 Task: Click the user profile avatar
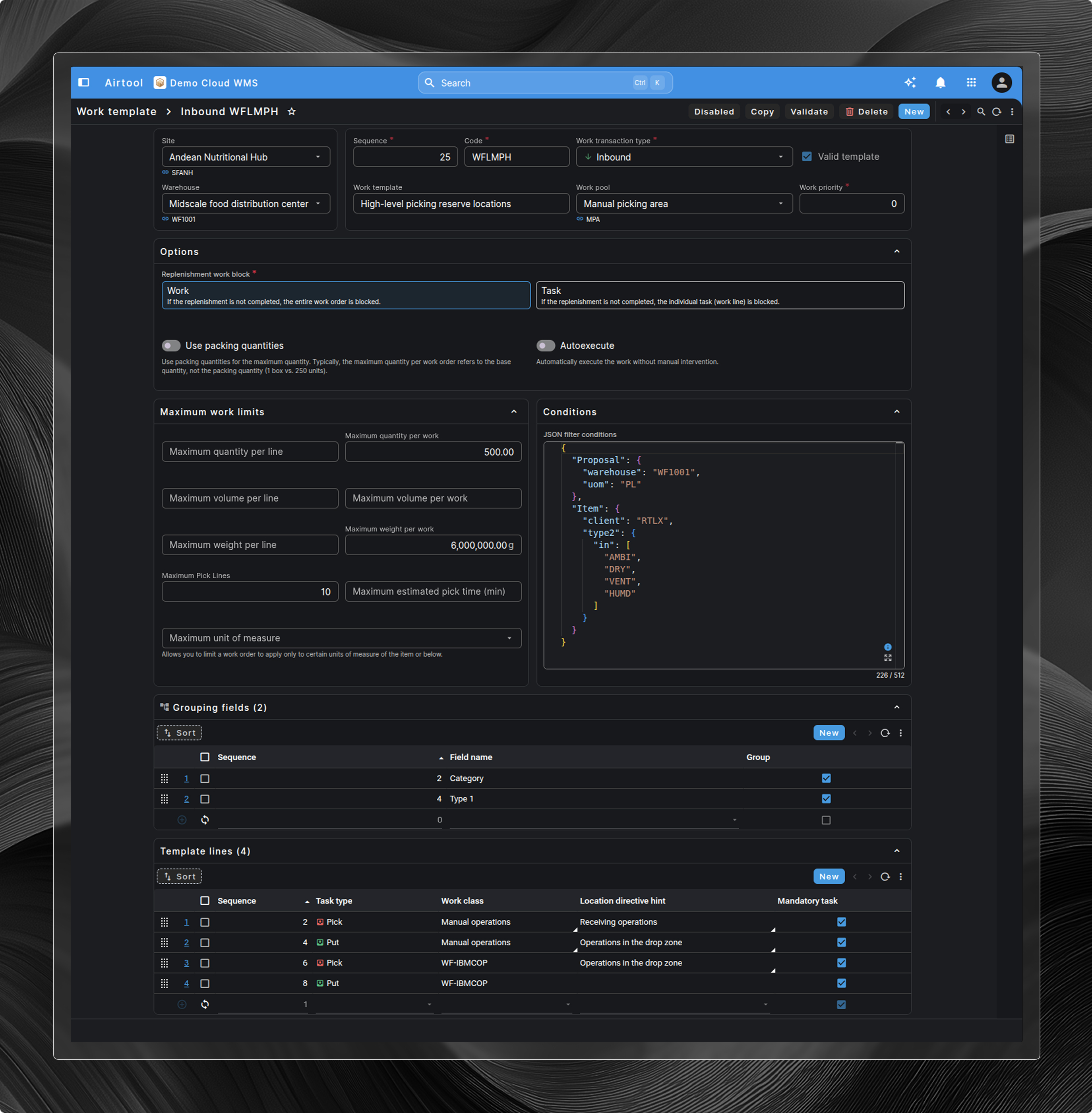pyautogui.click(x=1001, y=83)
